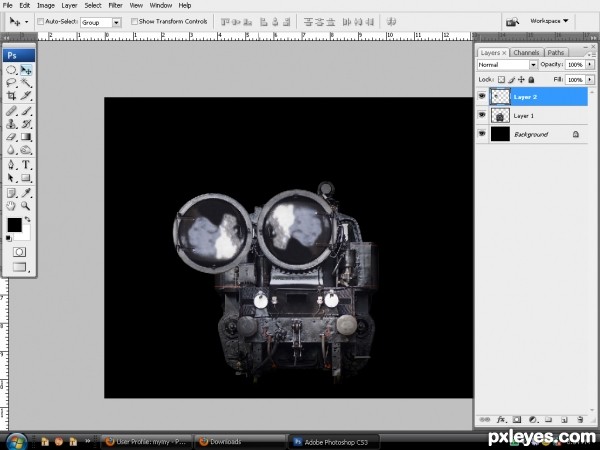Open the File menu
This screenshot has height=450, width=600.
7,5
